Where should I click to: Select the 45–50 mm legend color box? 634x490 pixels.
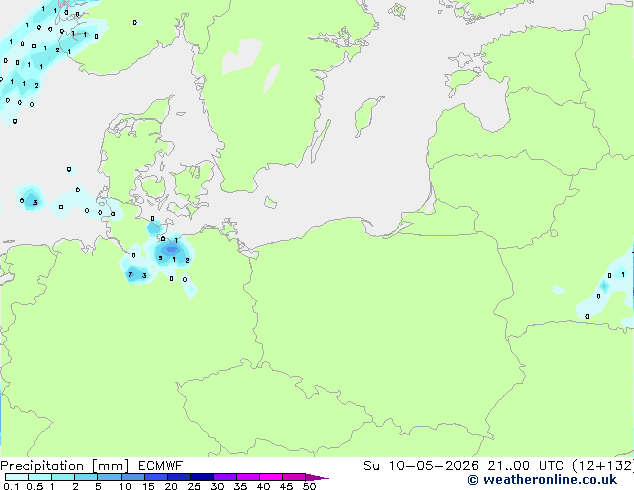pos(294,477)
